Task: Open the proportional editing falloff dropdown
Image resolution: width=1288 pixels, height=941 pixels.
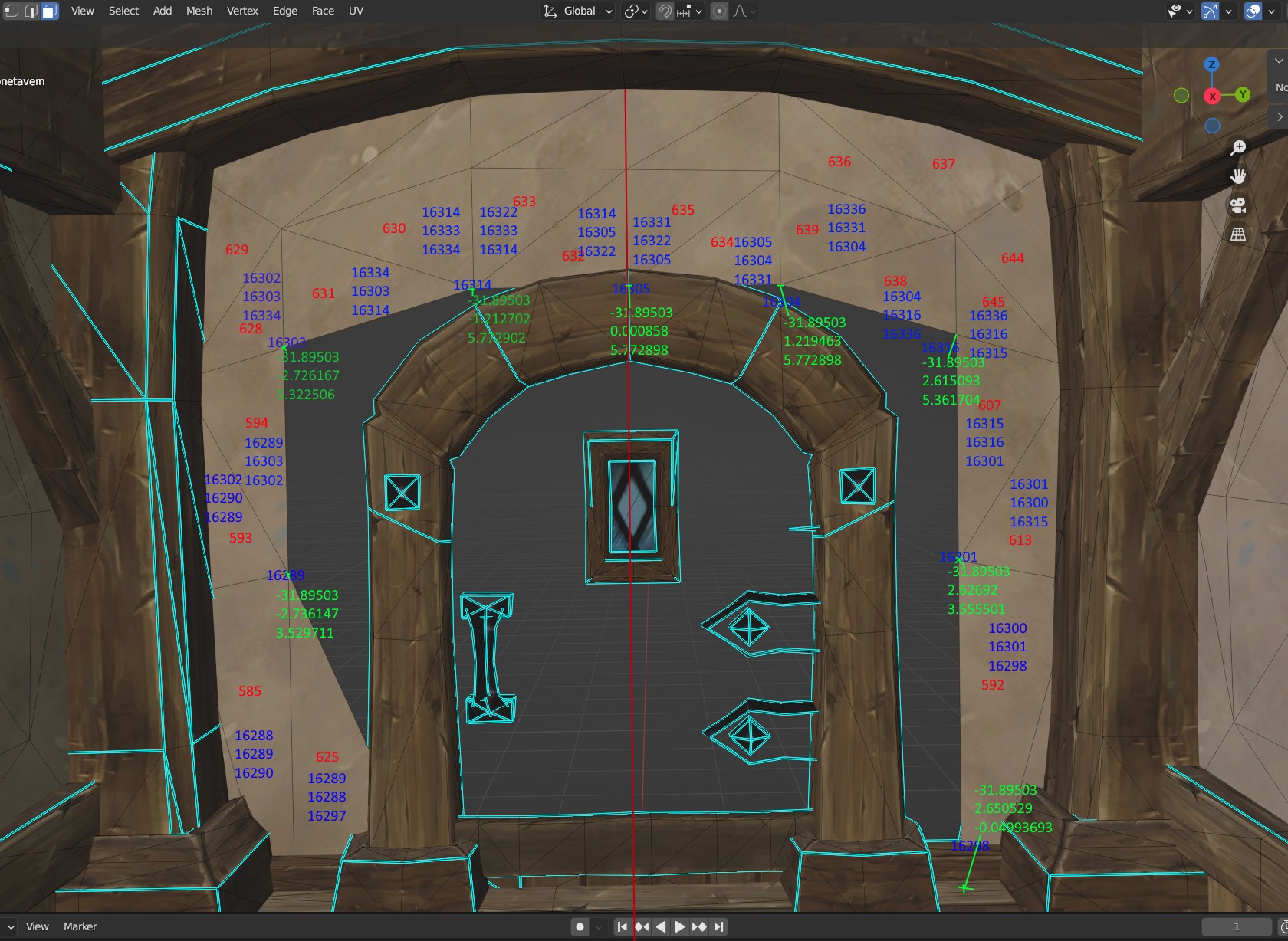Action: [x=744, y=11]
